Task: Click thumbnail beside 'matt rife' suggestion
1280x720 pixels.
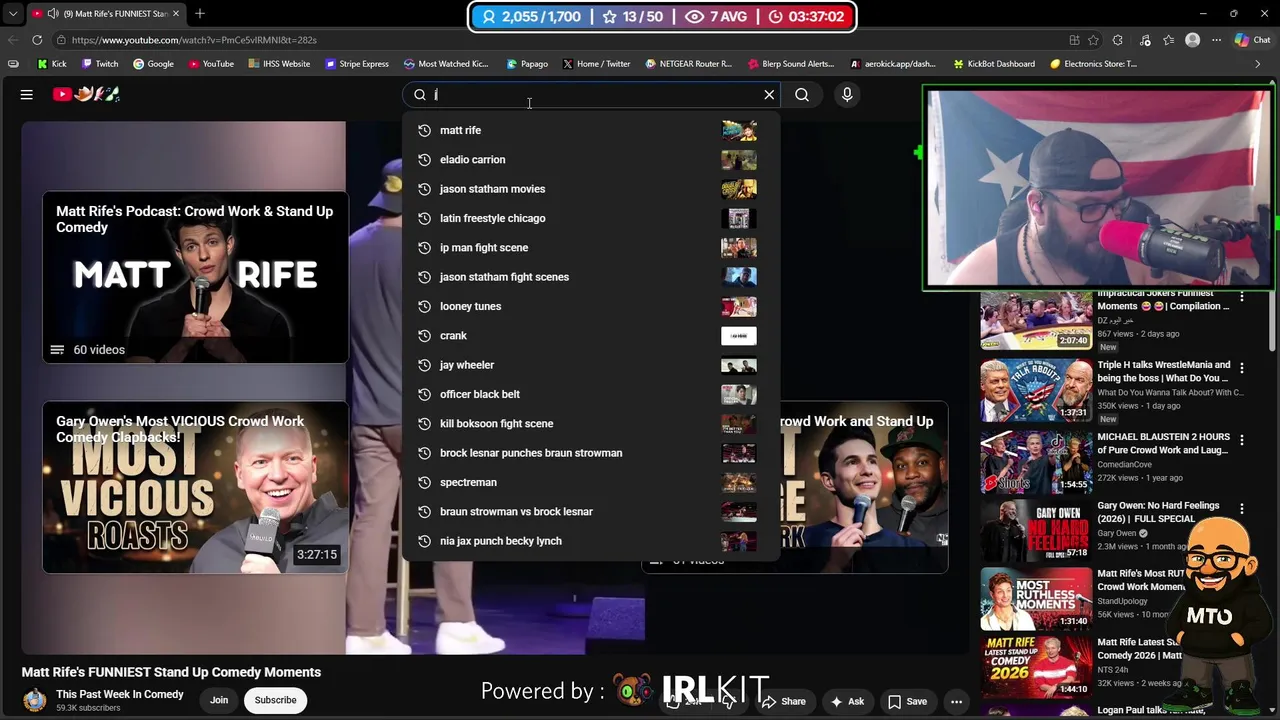Action: [x=739, y=130]
